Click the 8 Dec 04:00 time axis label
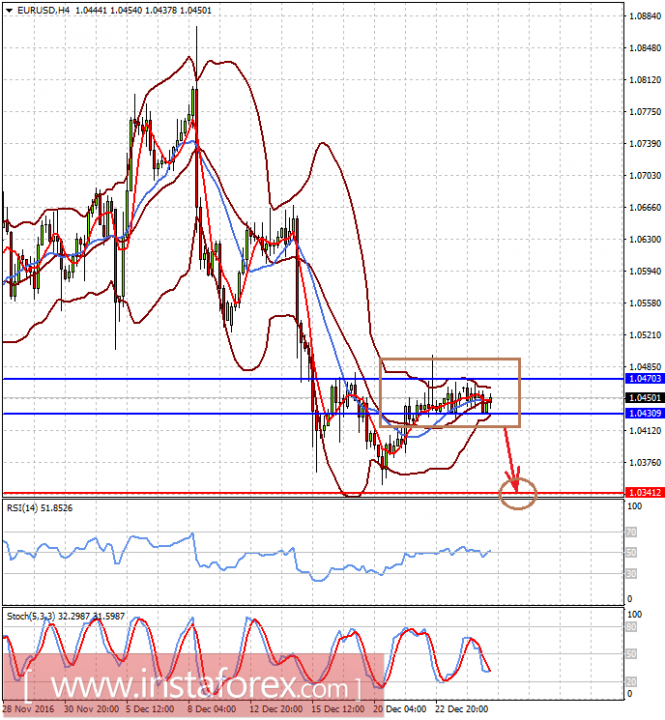Image resolution: width=665 pixels, height=720 pixels. (212, 709)
